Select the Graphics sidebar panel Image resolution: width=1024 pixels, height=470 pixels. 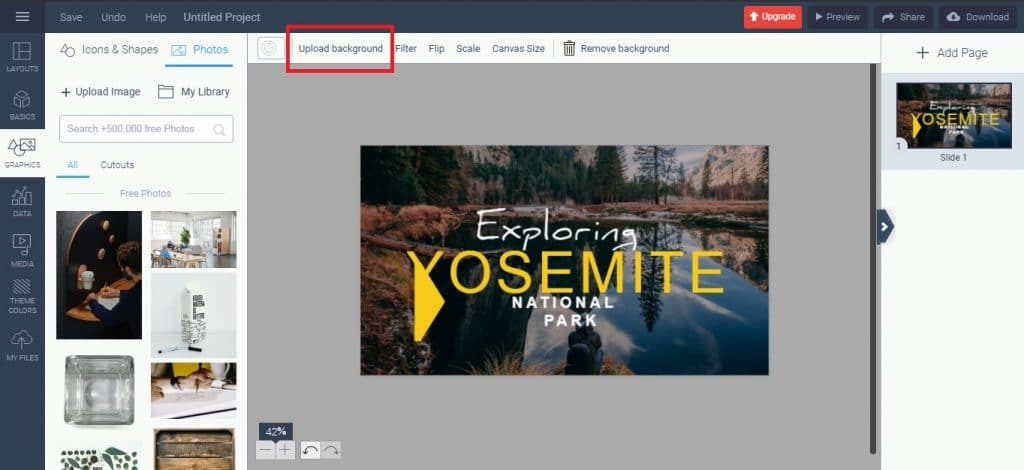pyautogui.click(x=22, y=153)
